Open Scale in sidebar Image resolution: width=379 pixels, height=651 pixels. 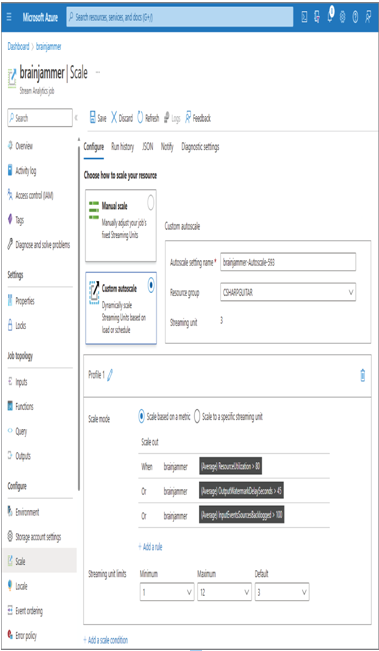[x=40, y=561]
